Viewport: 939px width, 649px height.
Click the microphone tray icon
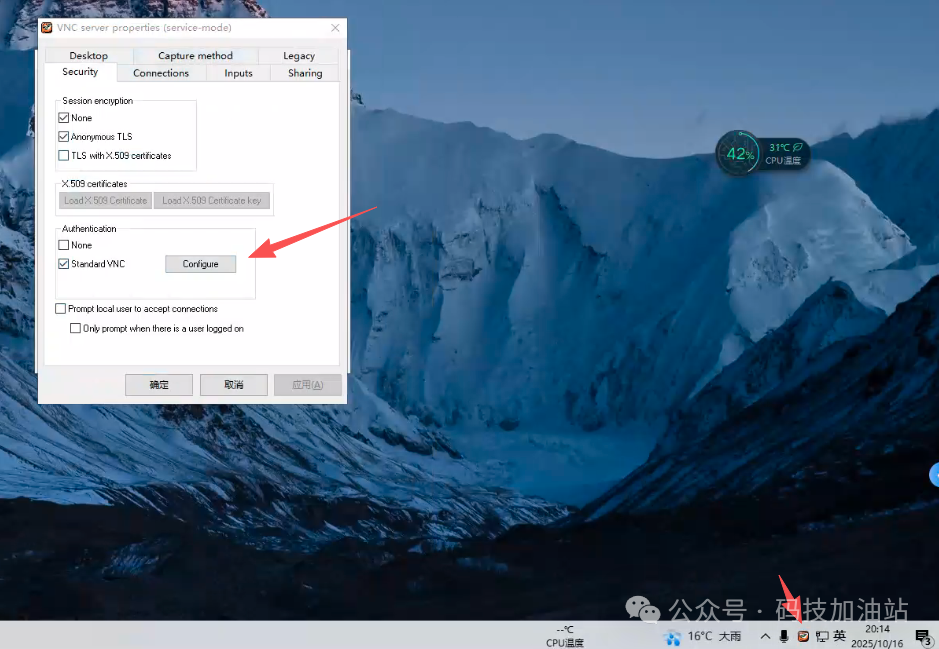tap(784, 636)
